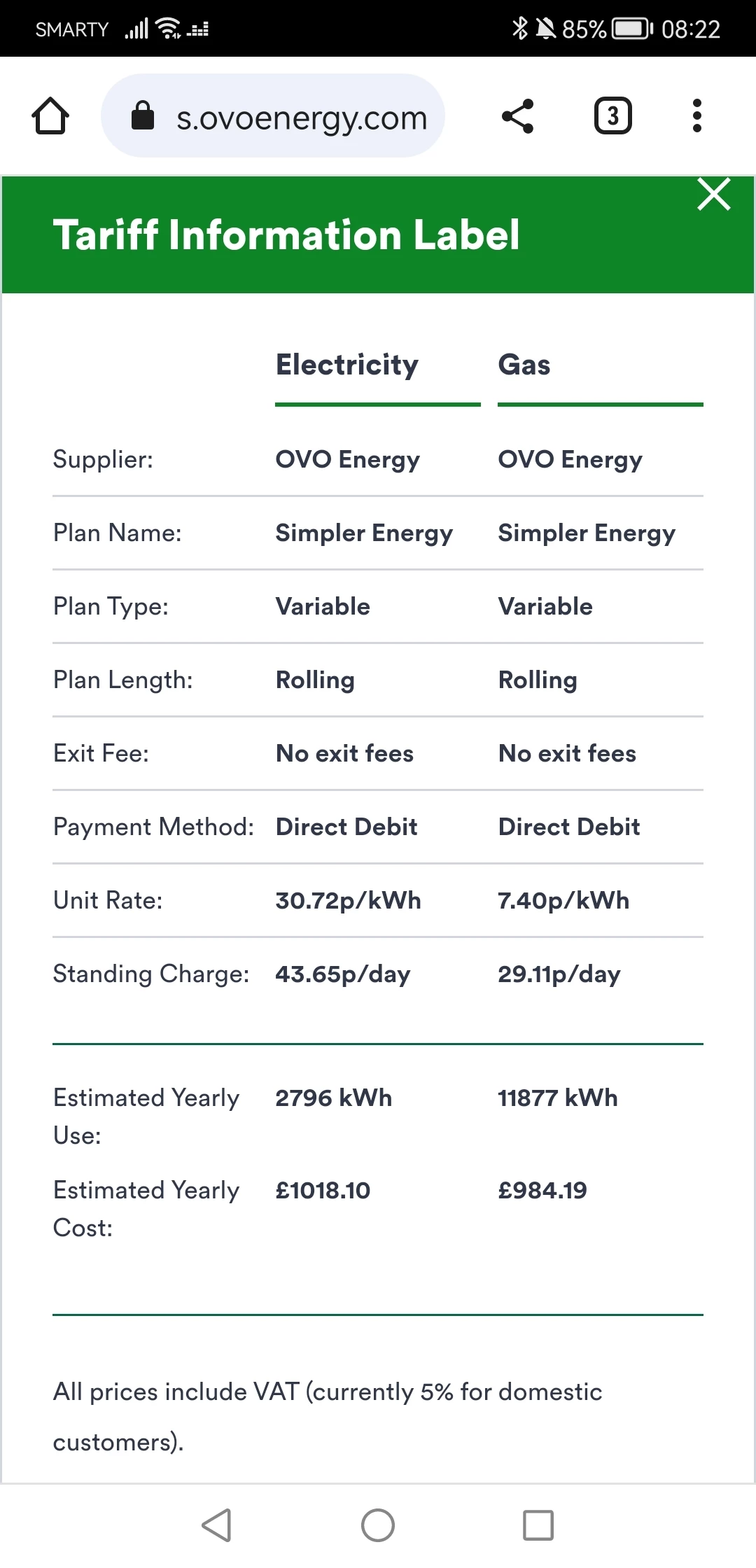Tap the battery icon in status bar

pyautogui.click(x=632, y=29)
